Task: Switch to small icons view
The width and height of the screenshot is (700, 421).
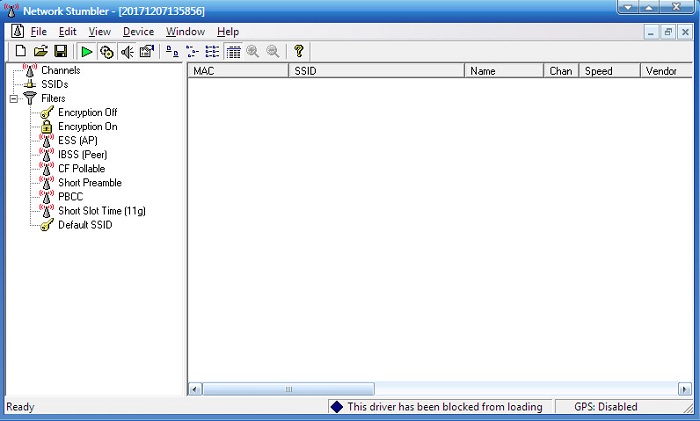Action: coord(192,52)
